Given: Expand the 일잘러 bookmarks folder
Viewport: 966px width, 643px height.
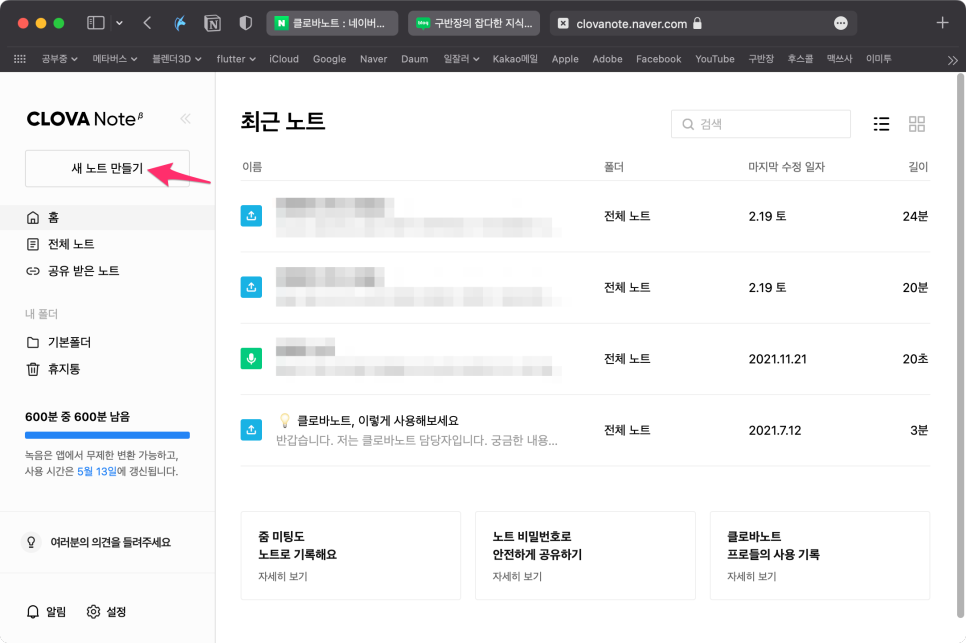Looking at the screenshot, I should click(461, 59).
